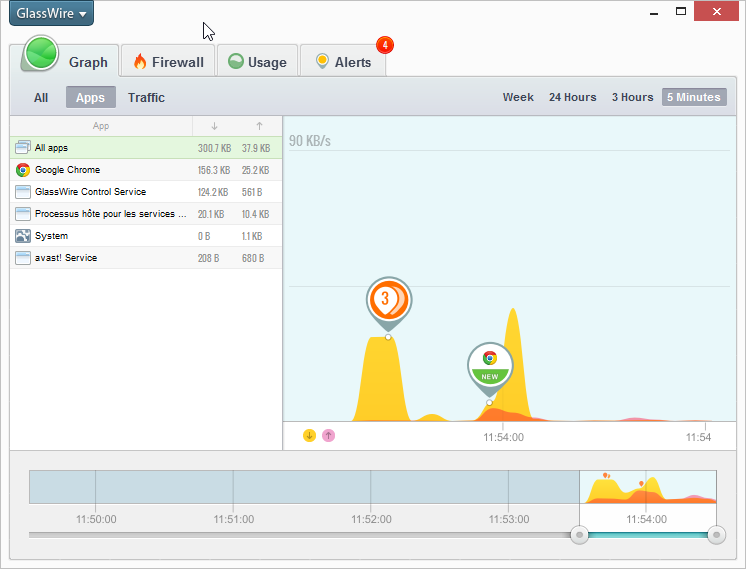Click the timeline overview at 11:52:00

click(371, 487)
